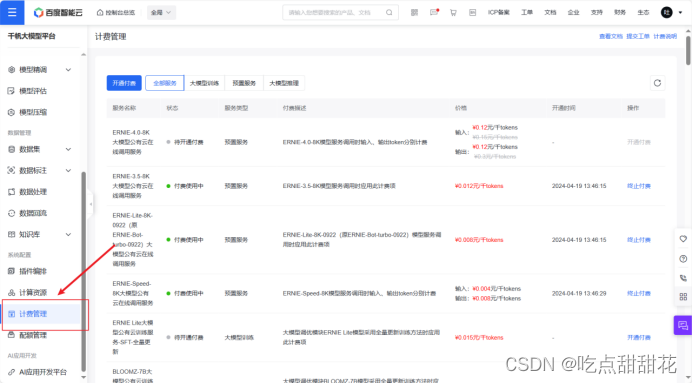Select the 大模型训练 filter tab
Viewport: 692px width, 384px height.
point(204,83)
